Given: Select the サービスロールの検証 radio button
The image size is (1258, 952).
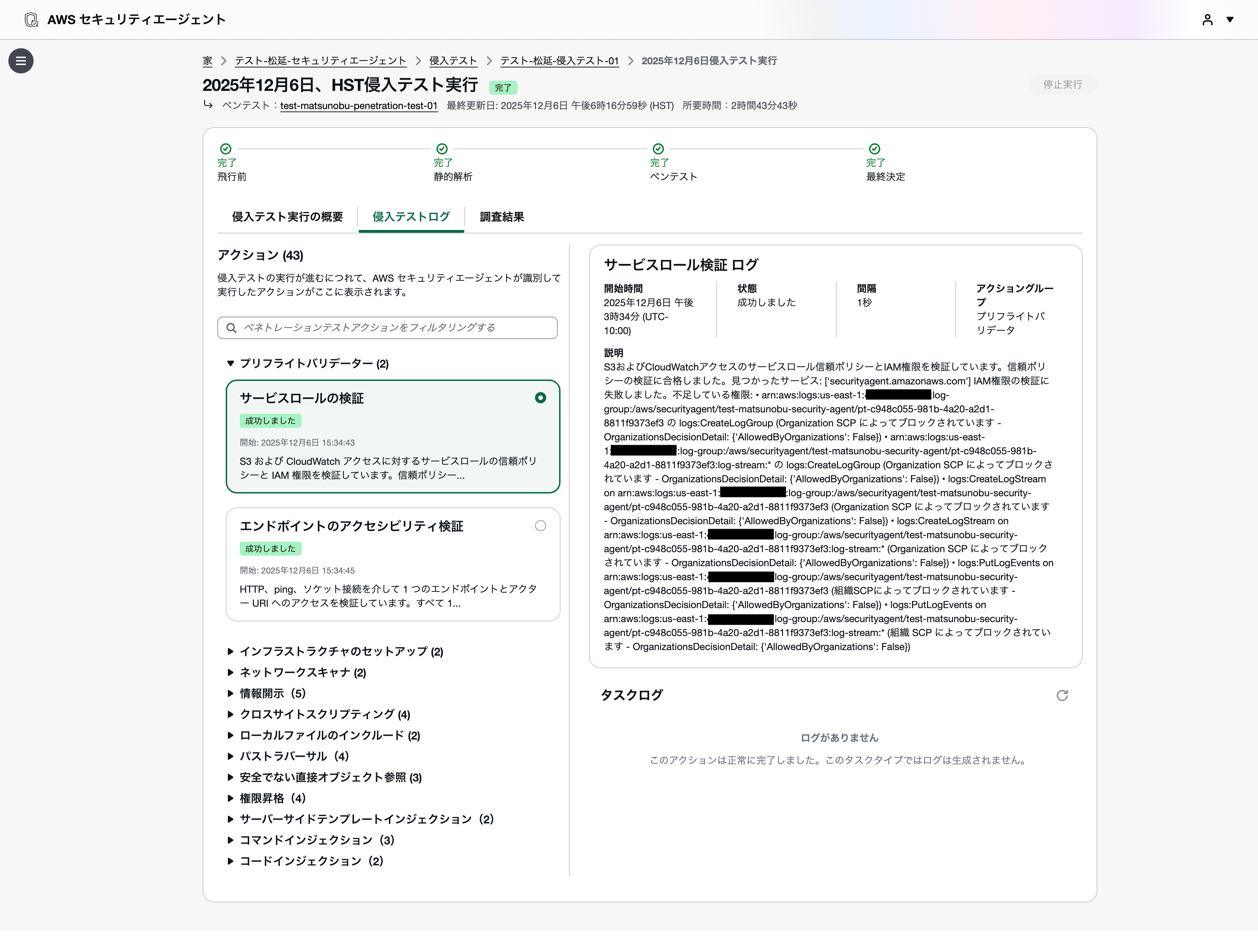Looking at the screenshot, I should 540,398.
